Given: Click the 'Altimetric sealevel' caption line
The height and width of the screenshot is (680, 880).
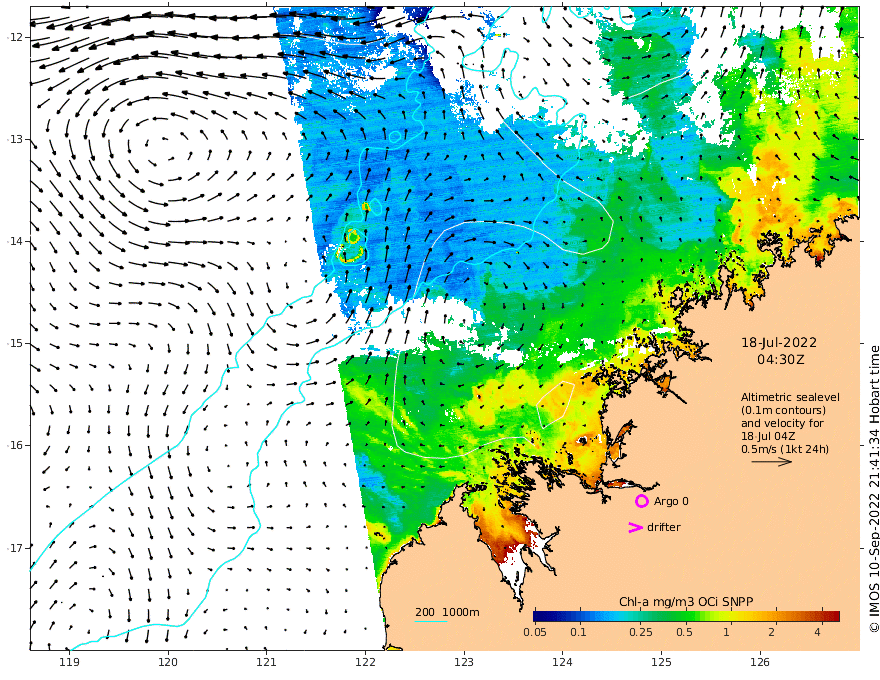Looking at the screenshot, I should click(x=790, y=397).
